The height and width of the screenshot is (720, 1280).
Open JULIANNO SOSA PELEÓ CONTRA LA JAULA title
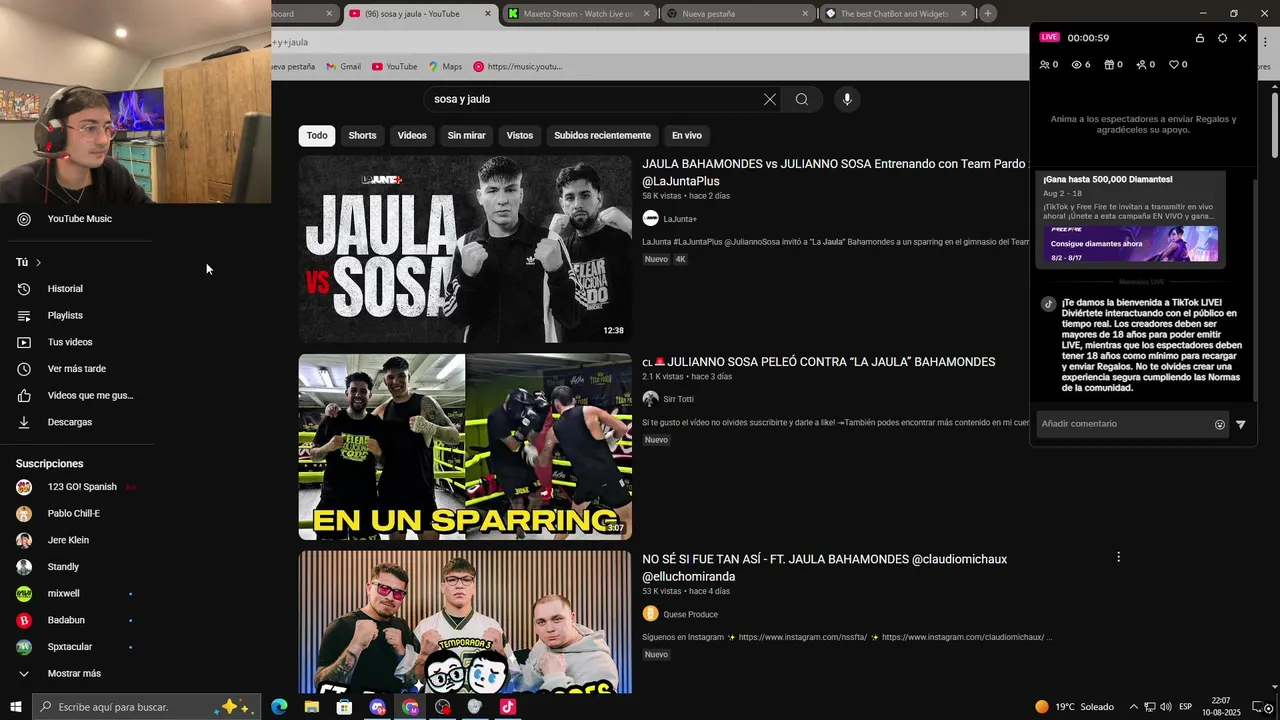pyautogui.click(x=819, y=362)
